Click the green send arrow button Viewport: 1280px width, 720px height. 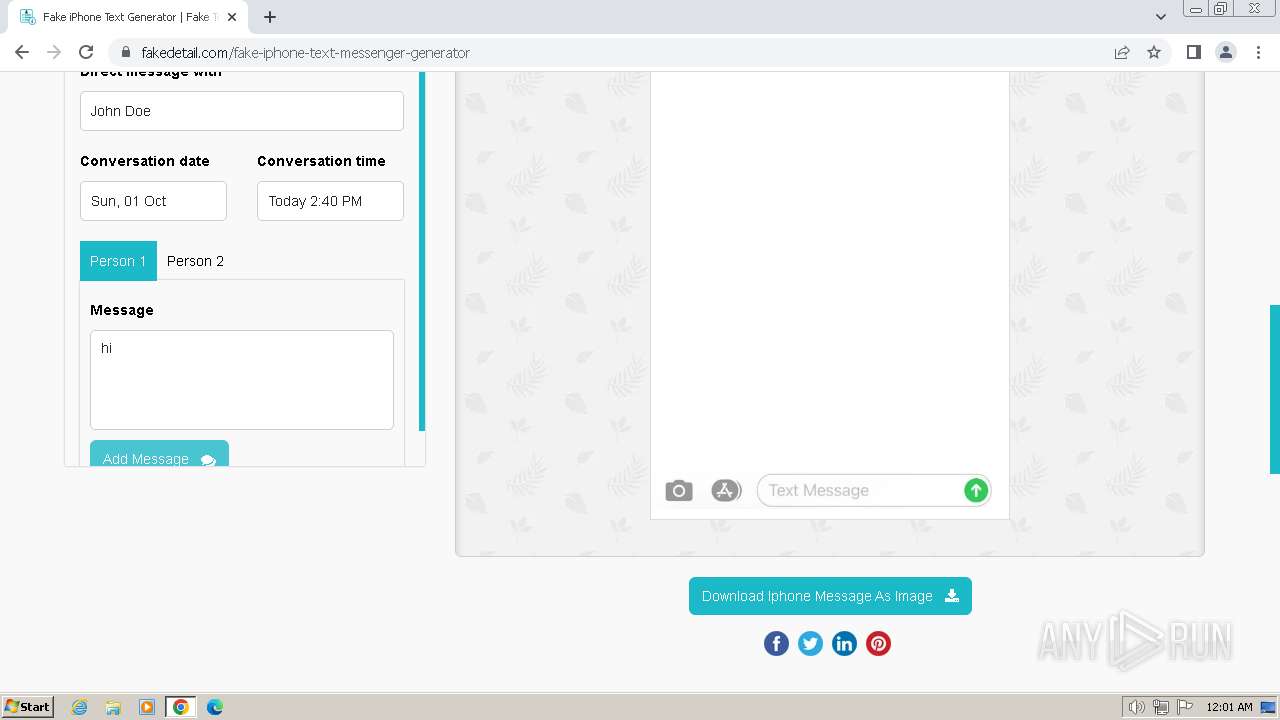click(x=975, y=490)
